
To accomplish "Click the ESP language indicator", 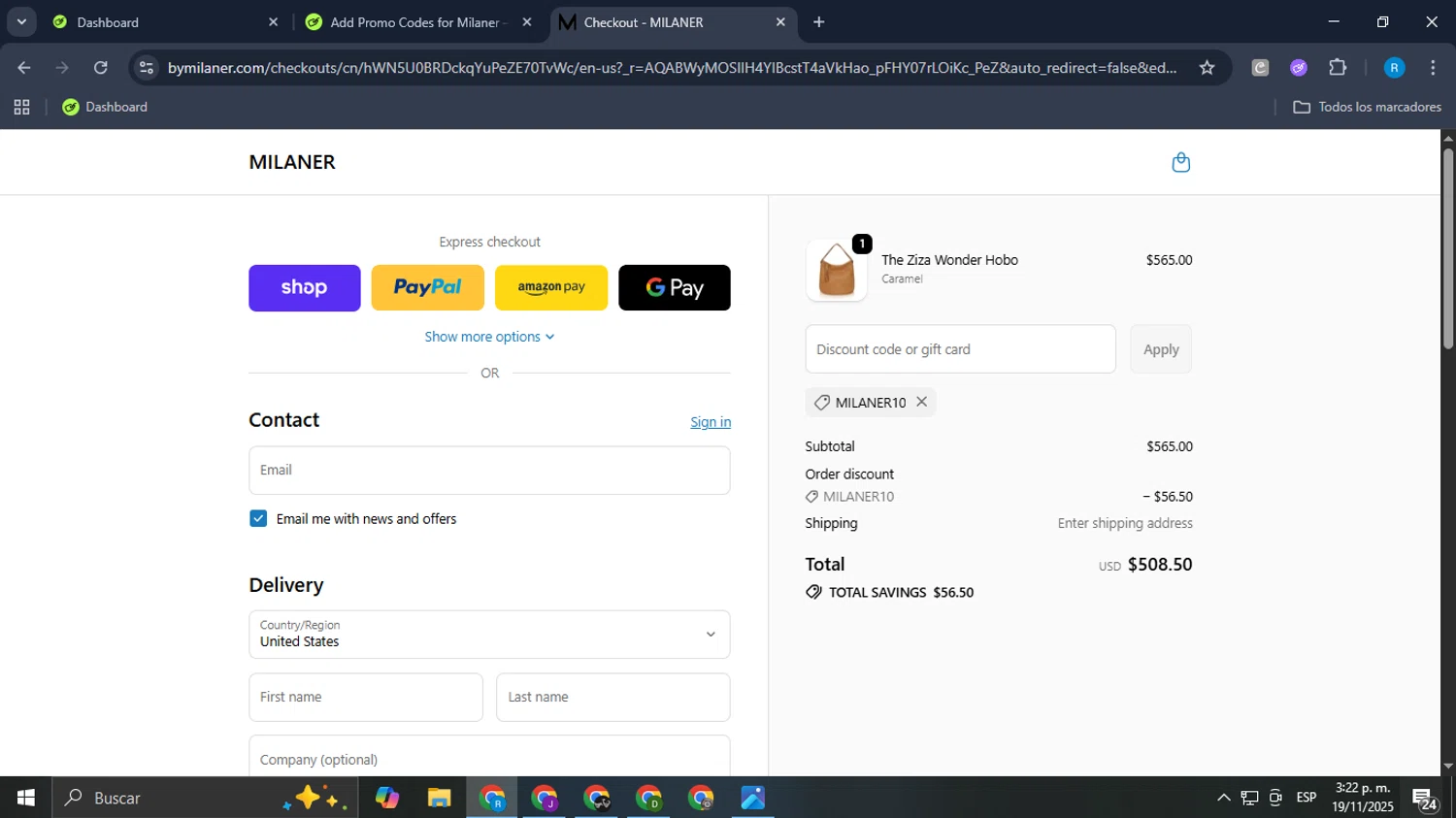I will (x=1307, y=798).
